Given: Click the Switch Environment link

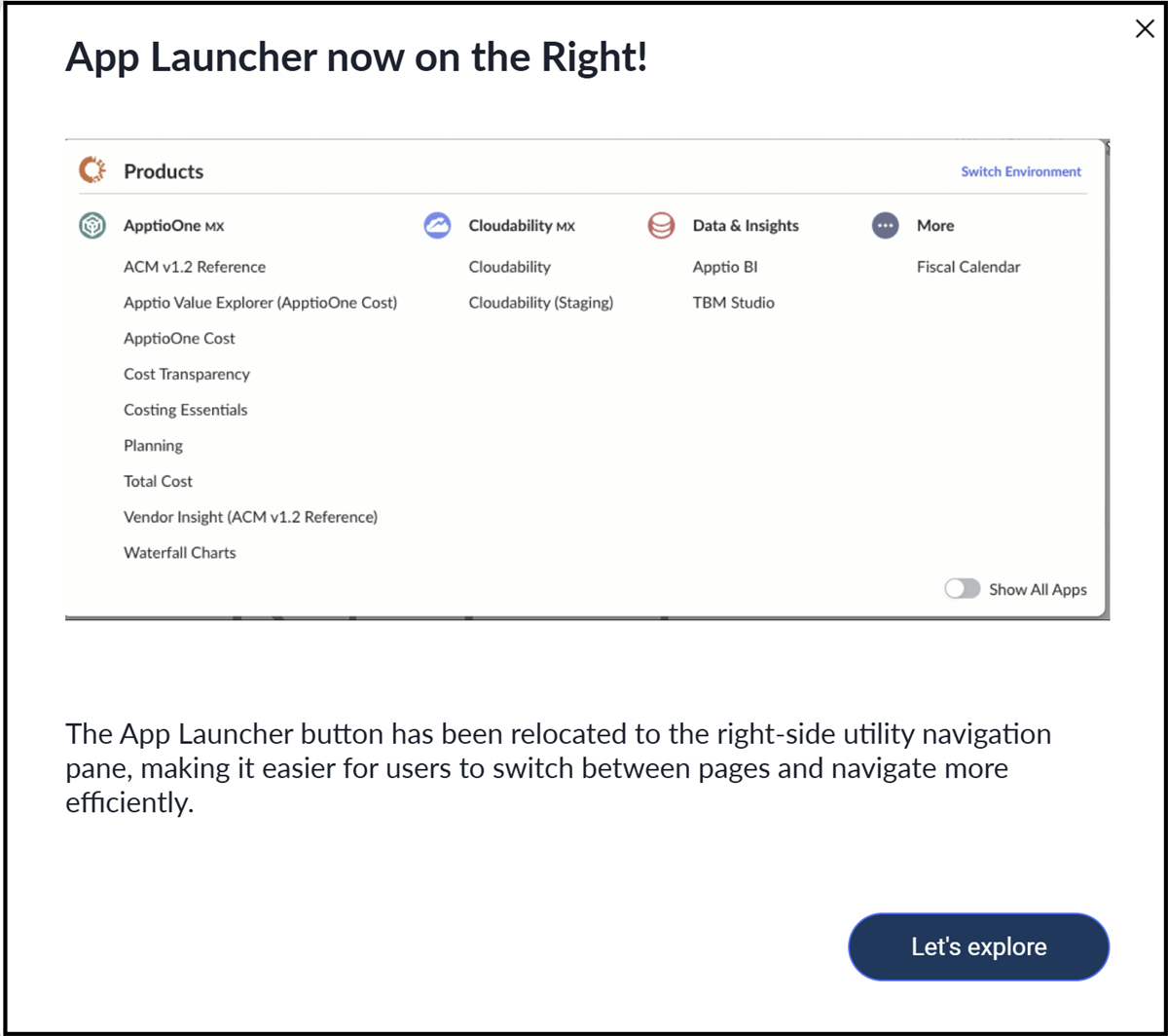Looking at the screenshot, I should click(x=1021, y=171).
